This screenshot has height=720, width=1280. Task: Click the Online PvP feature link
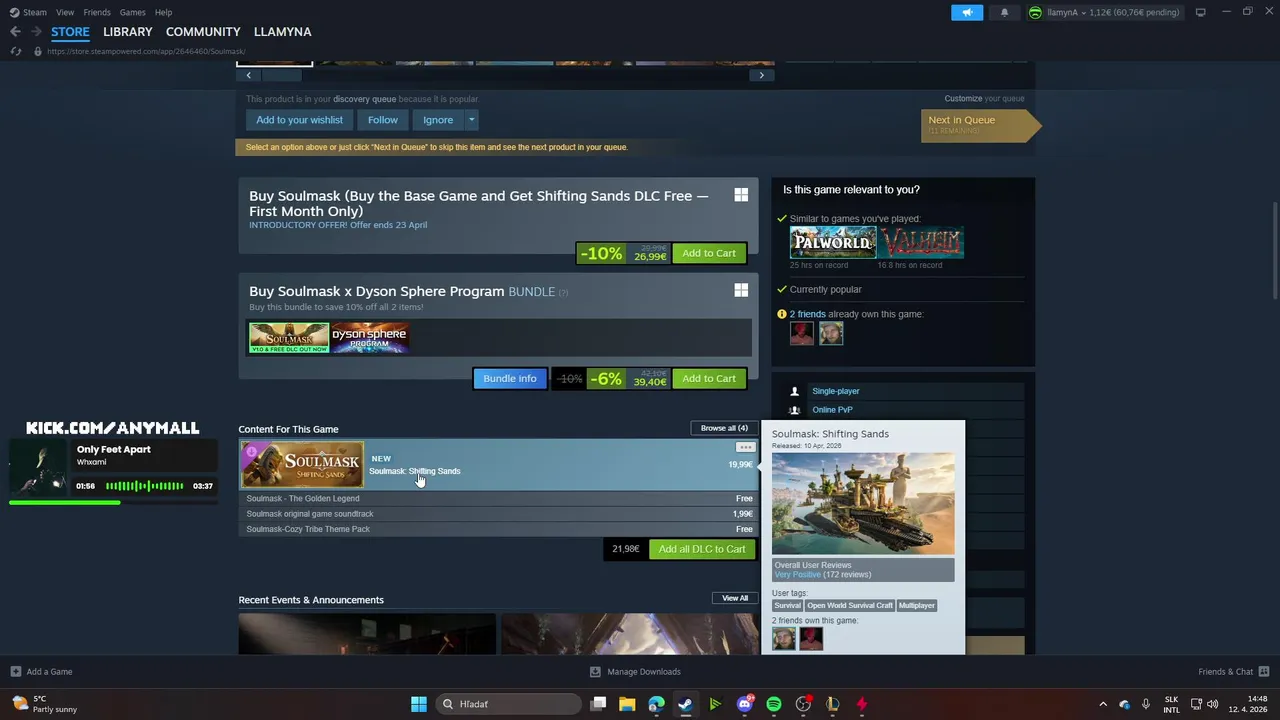[x=832, y=410]
